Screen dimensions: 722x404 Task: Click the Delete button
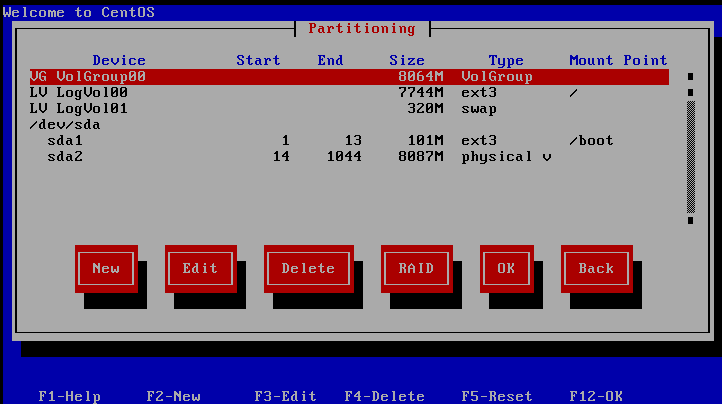click(308, 268)
